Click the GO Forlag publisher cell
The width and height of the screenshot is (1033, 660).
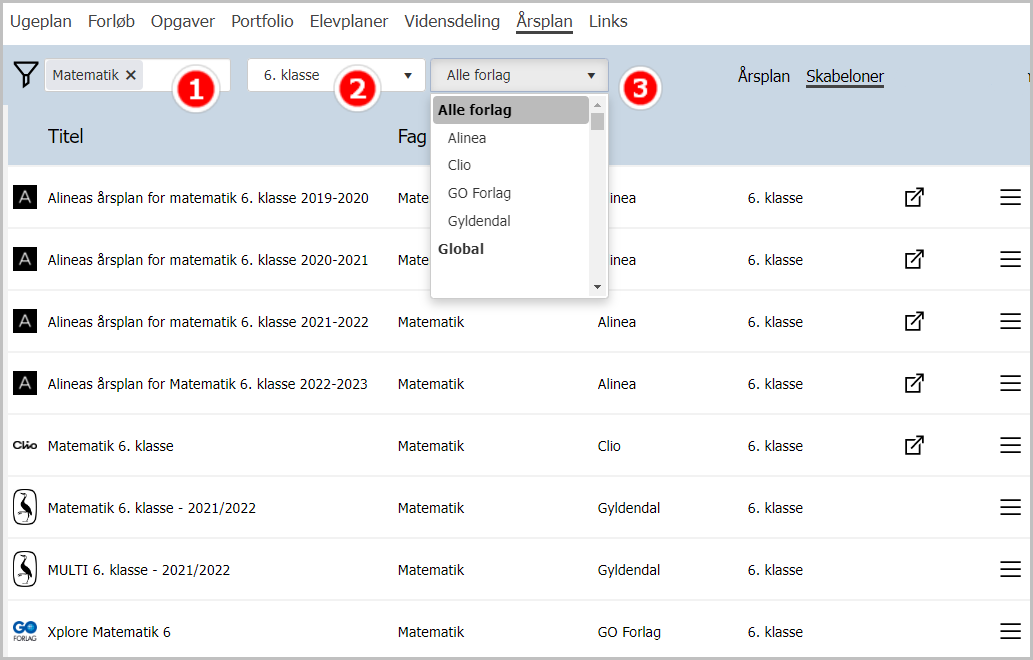629,632
